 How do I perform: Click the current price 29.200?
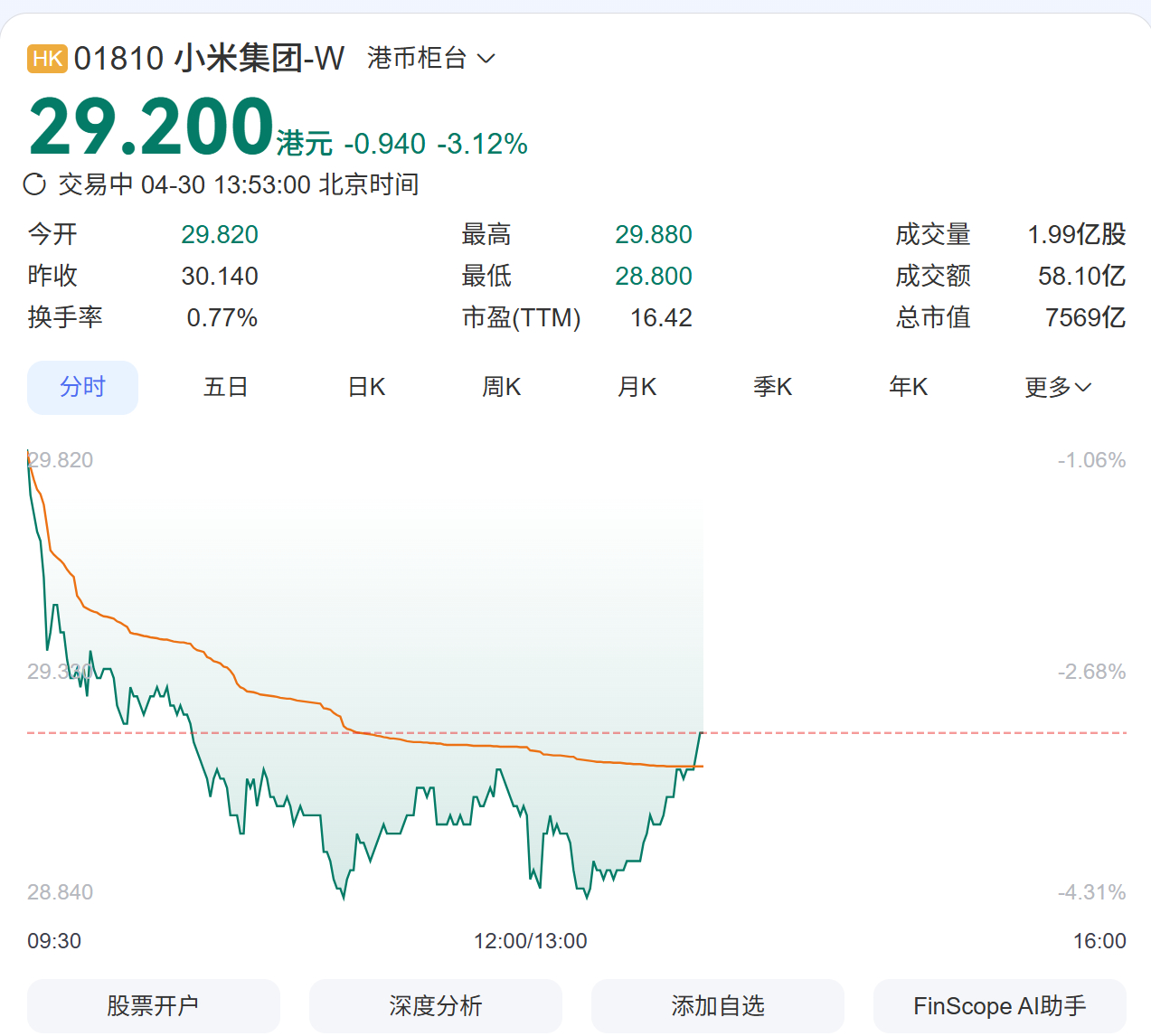[151, 127]
